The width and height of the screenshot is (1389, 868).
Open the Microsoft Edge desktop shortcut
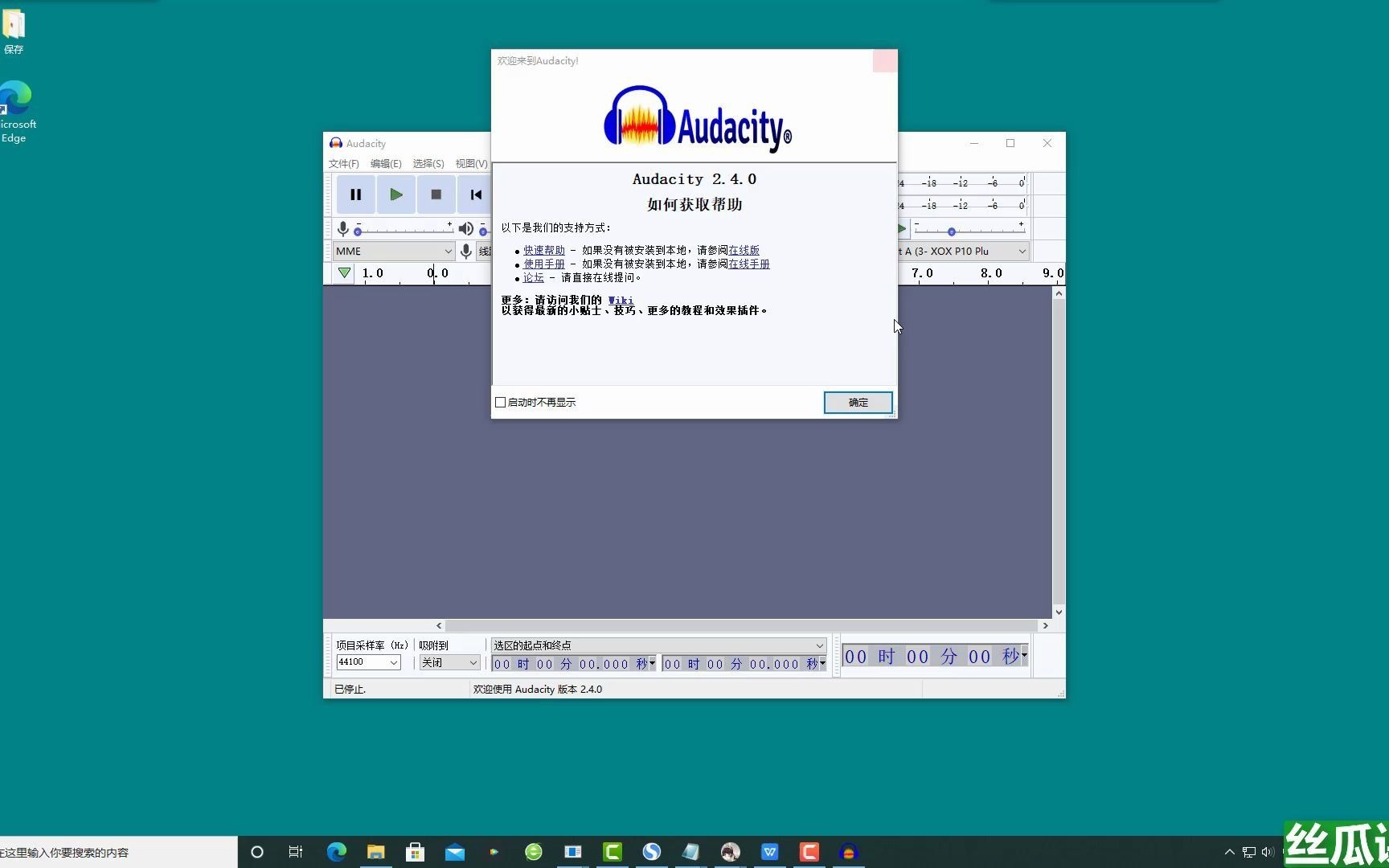pyautogui.click(x=14, y=111)
